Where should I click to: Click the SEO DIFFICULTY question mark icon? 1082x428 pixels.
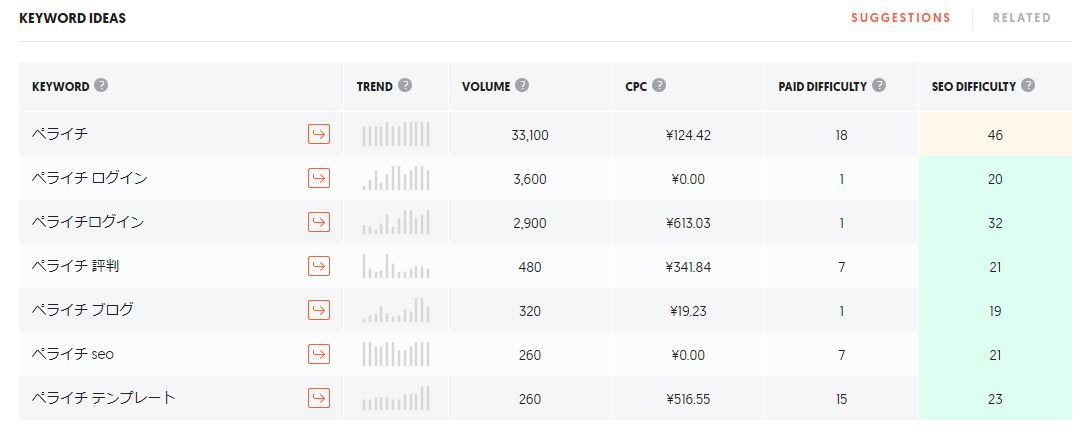point(1028,86)
